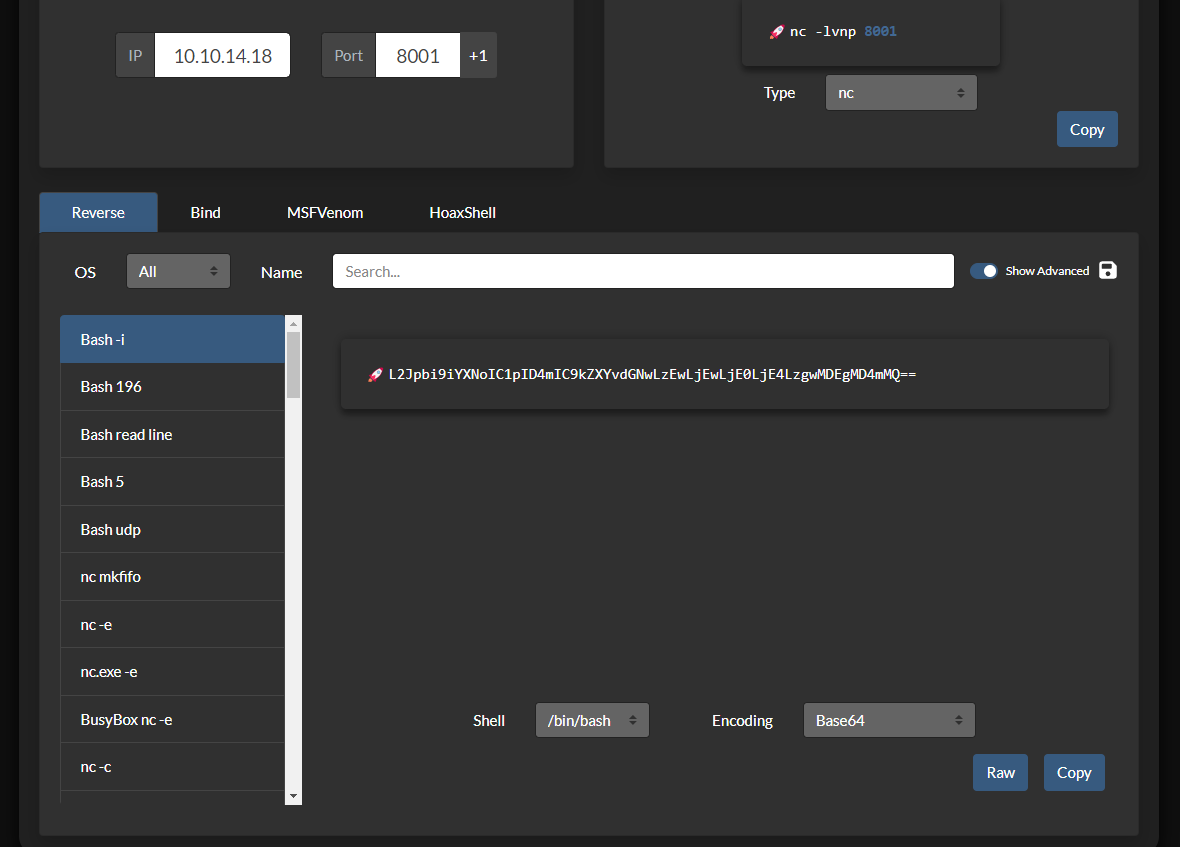Click the IP address field showing 10.10.14.18
This screenshot has width=1180, height=847.
click(x=223, y=56)
